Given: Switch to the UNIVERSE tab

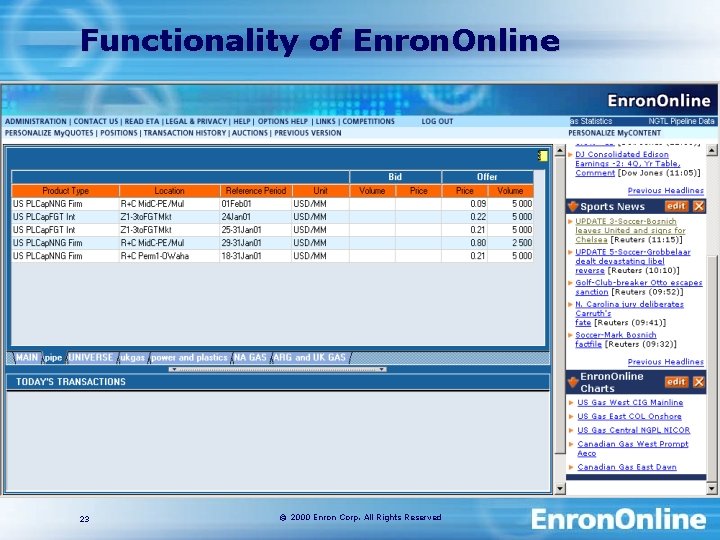Looking at the screenshot, I should tap(91, 358).
